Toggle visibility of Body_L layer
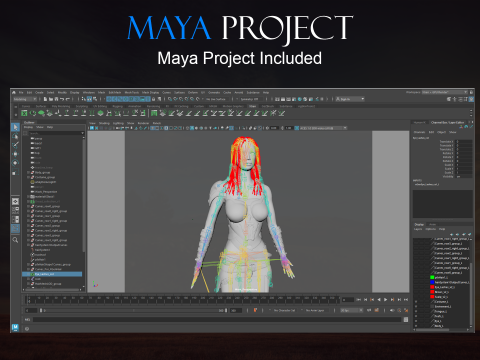Viewport: 480px width, 360px height. tap(416, 326)
